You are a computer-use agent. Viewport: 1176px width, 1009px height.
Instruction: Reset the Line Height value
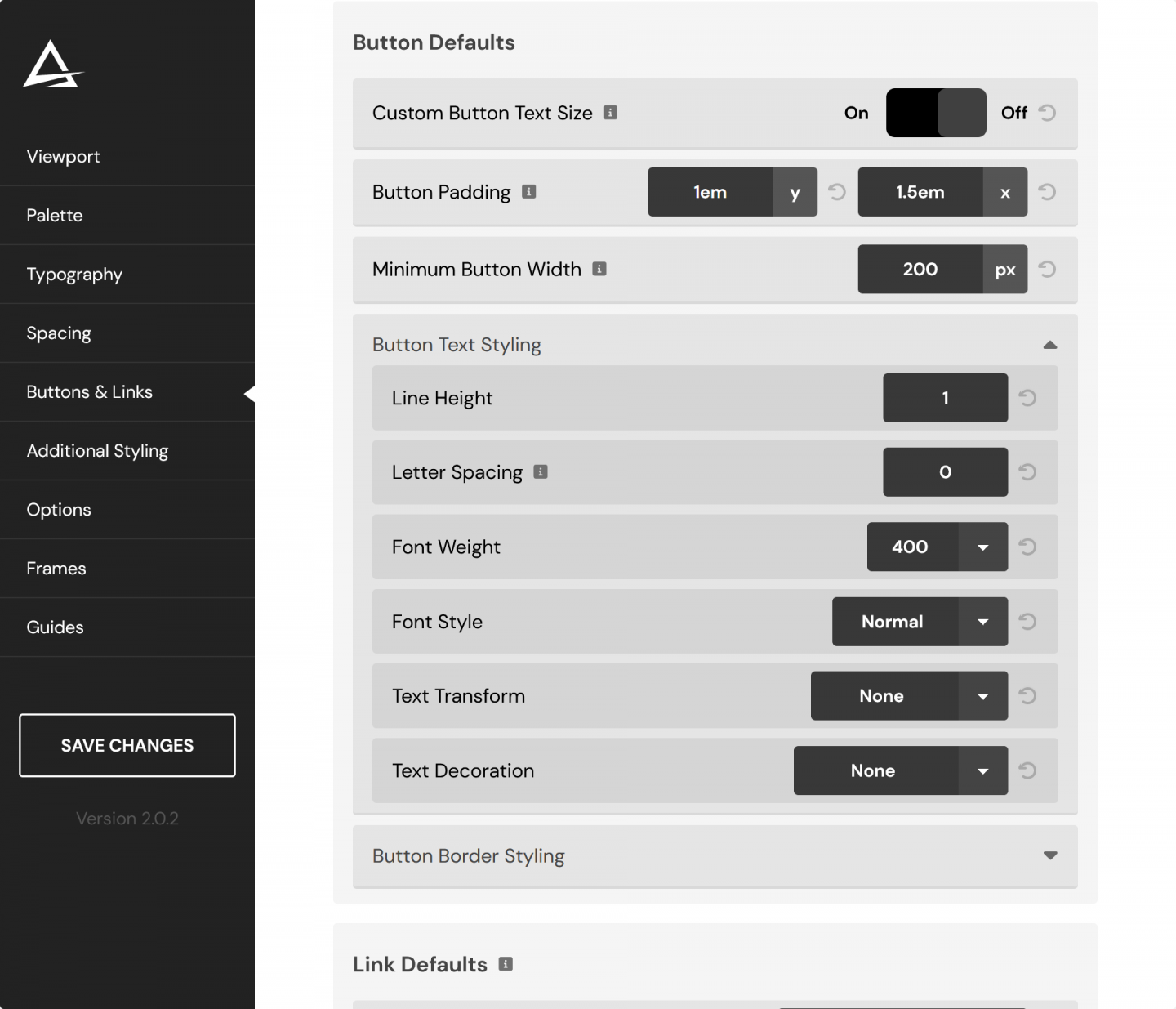pos(1027,398)
